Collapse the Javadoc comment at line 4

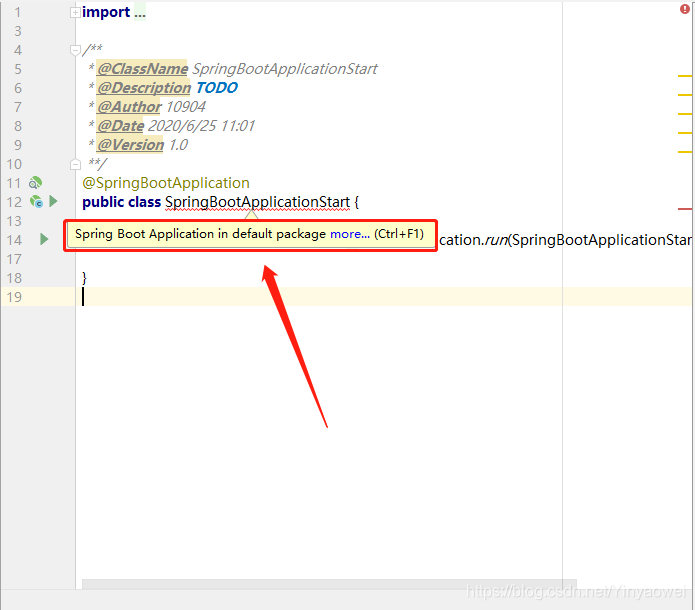tap(75, 50)
